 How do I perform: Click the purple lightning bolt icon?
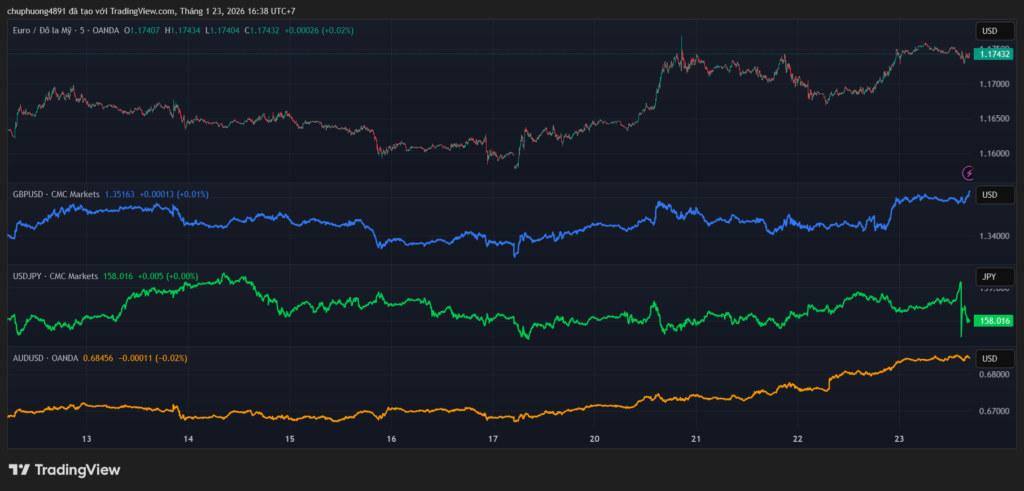tap(968, 173)
